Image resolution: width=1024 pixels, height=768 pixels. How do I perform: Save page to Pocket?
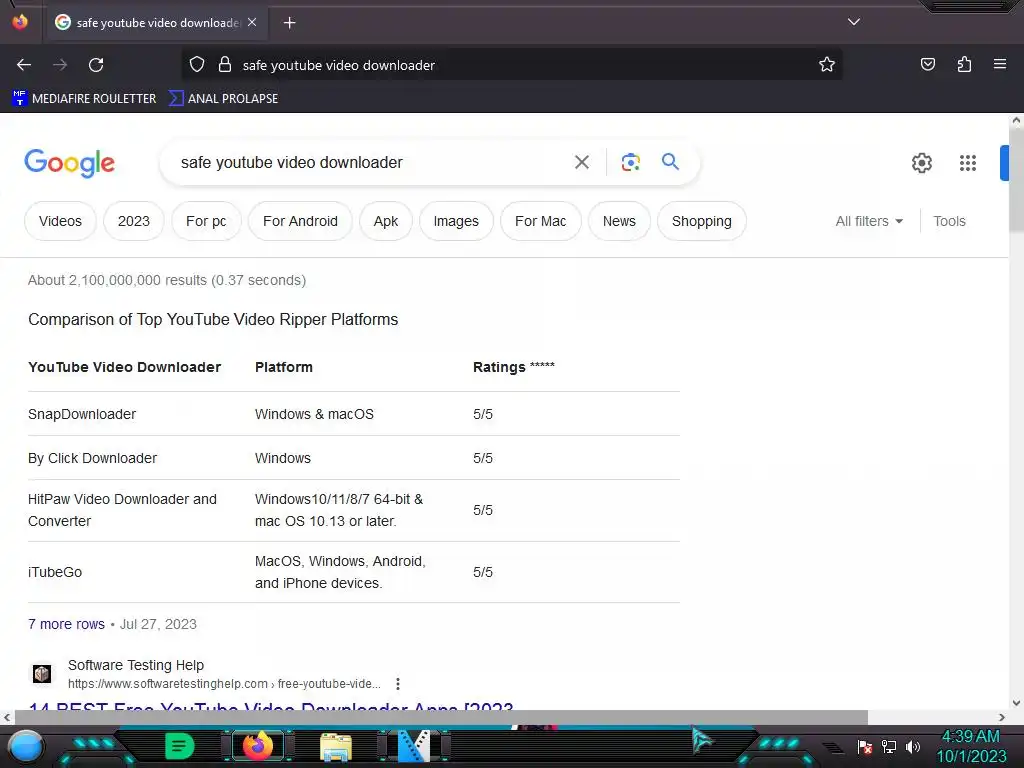[x=927, y=64]
